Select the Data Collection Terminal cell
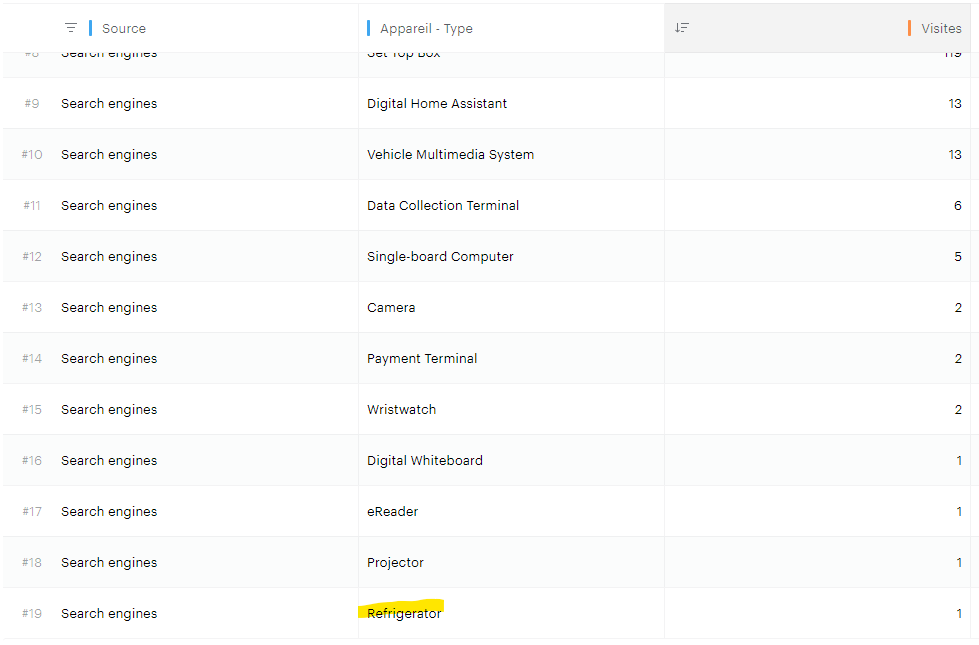The image size is (979, 645). [x=443, y=205]
